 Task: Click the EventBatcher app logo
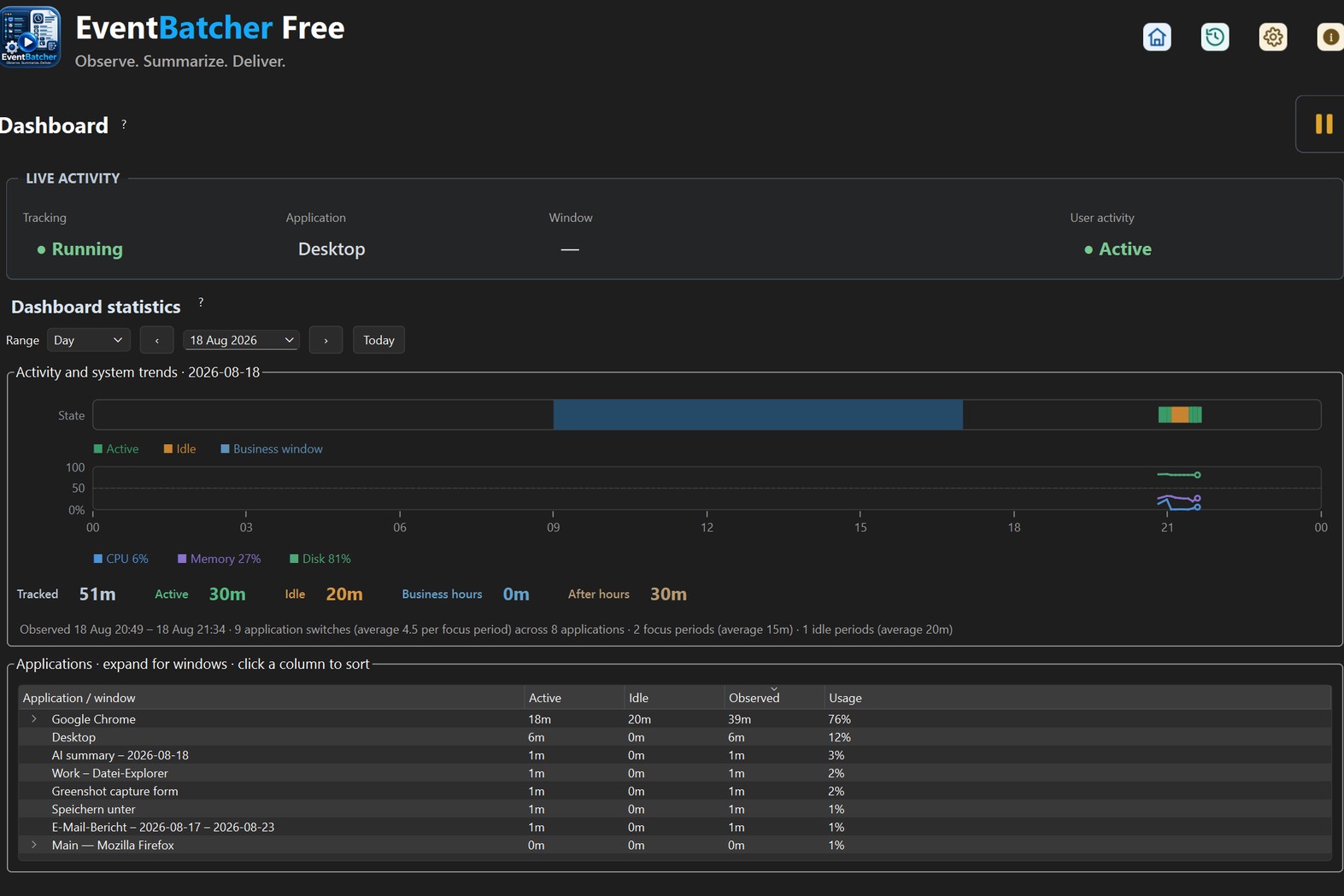pyautogui.click(x=30, y=37)
